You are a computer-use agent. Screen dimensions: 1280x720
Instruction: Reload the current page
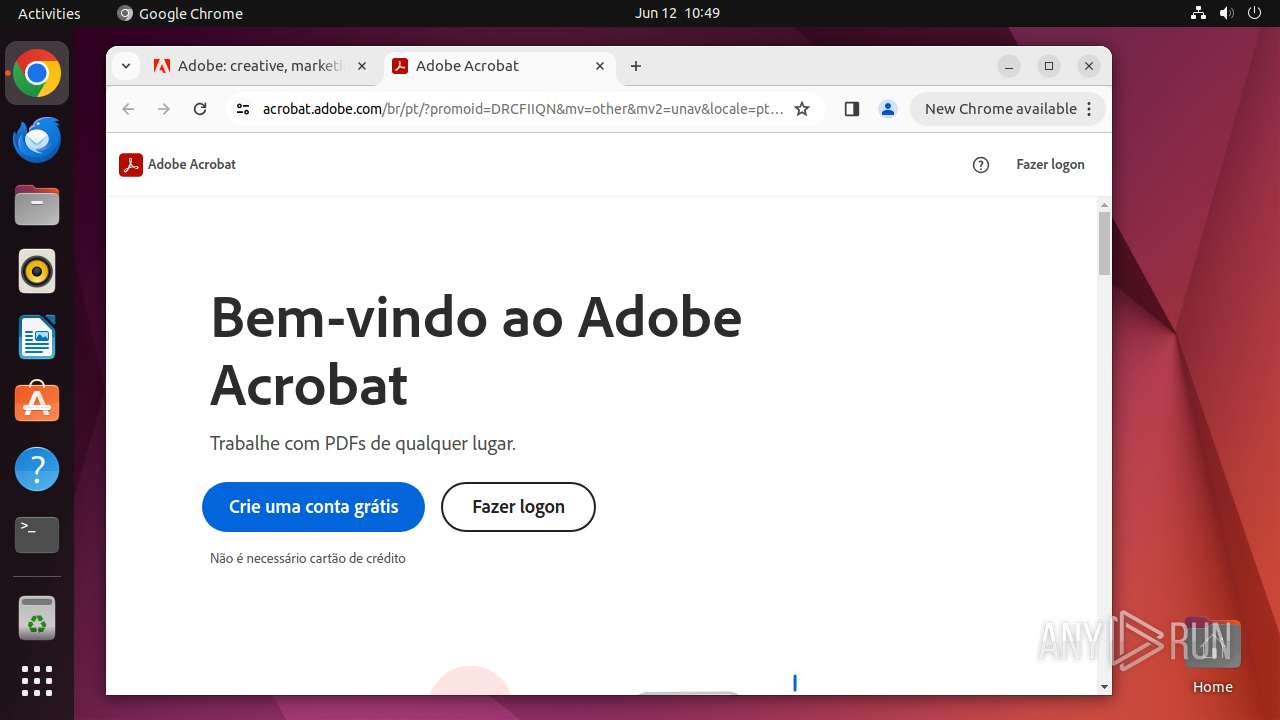[x=200, y=109]
